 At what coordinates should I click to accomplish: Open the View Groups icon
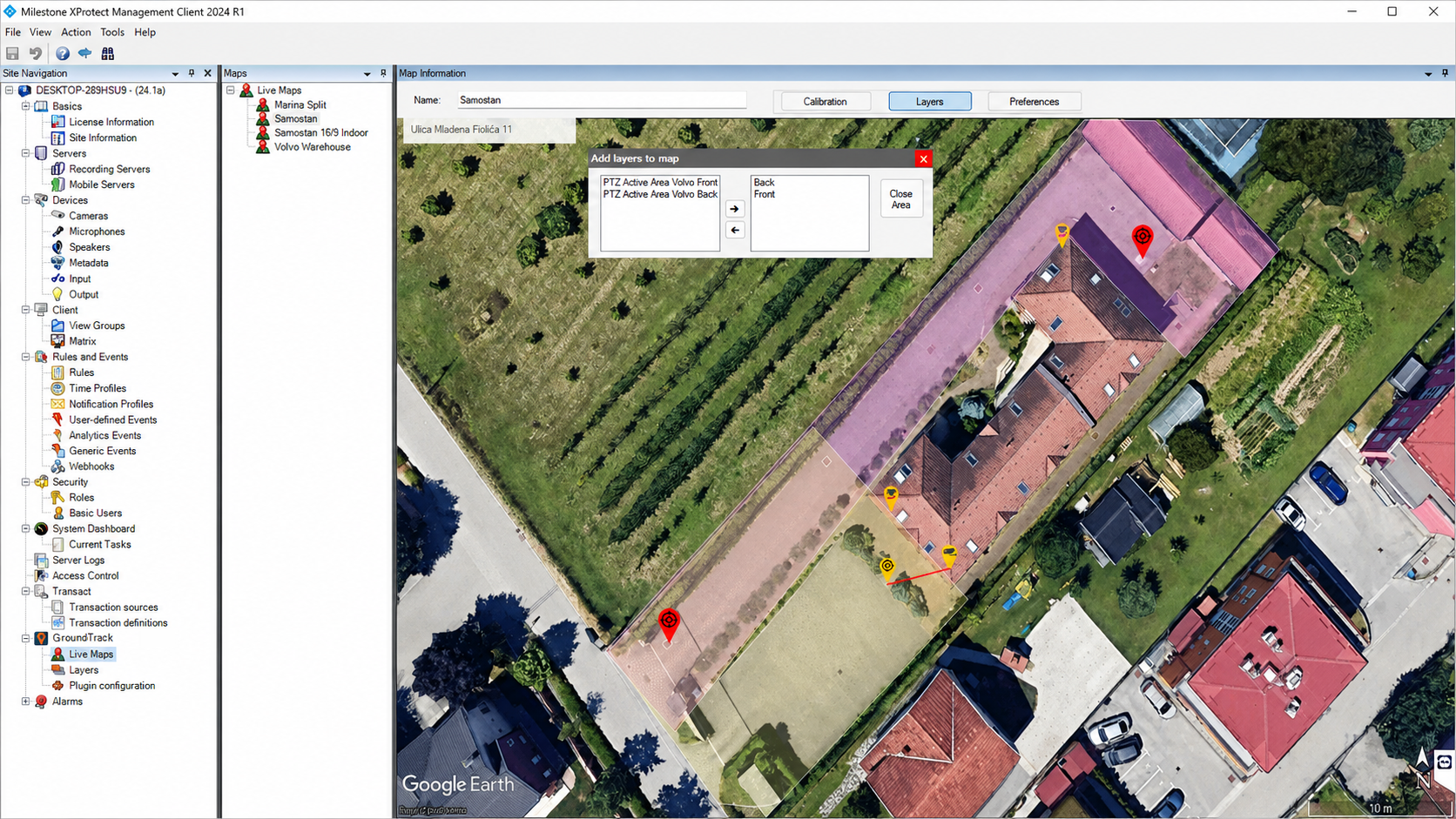pos(57,326)
